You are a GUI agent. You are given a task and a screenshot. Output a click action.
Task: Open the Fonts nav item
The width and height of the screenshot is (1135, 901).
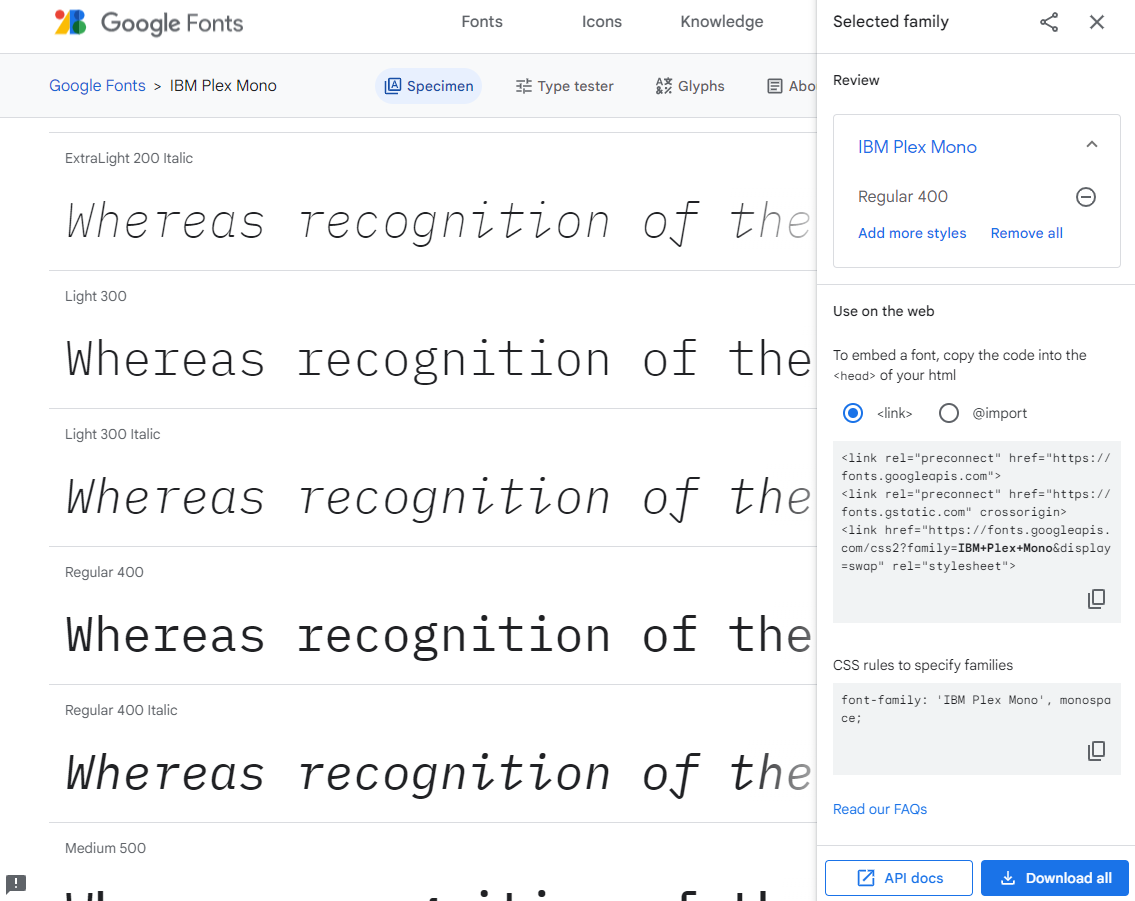pos(482,22)
